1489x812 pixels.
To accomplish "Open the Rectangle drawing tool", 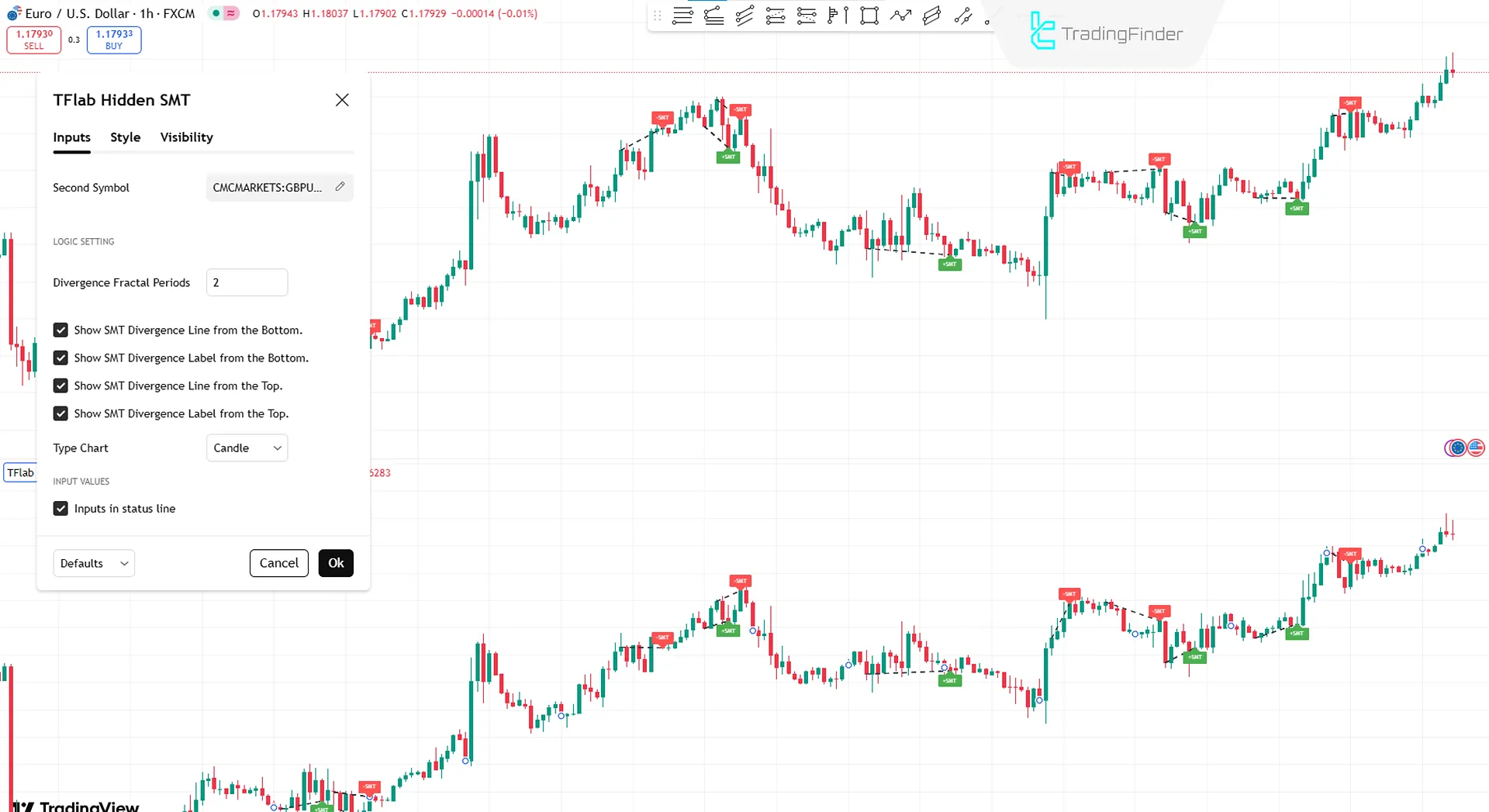I will pos(869,16).
